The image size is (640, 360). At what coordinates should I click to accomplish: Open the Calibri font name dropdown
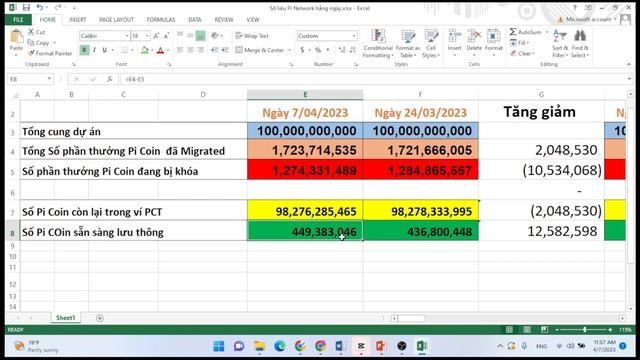click(127, 36)
